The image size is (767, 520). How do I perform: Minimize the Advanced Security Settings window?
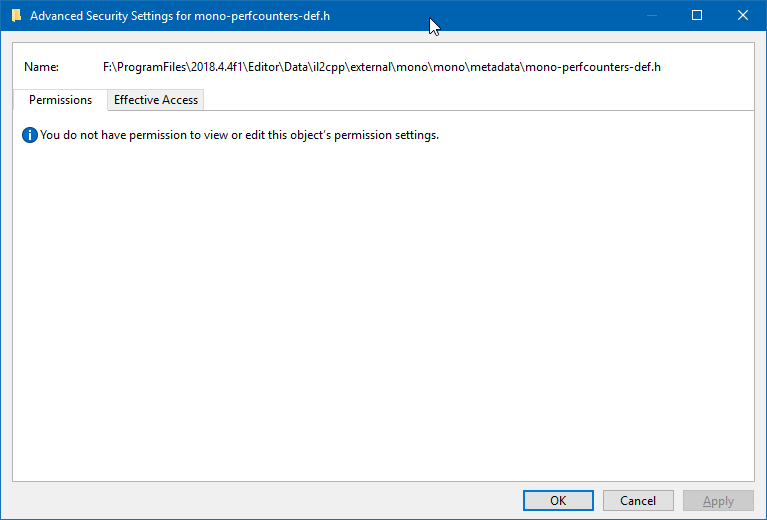coord(652,16)
